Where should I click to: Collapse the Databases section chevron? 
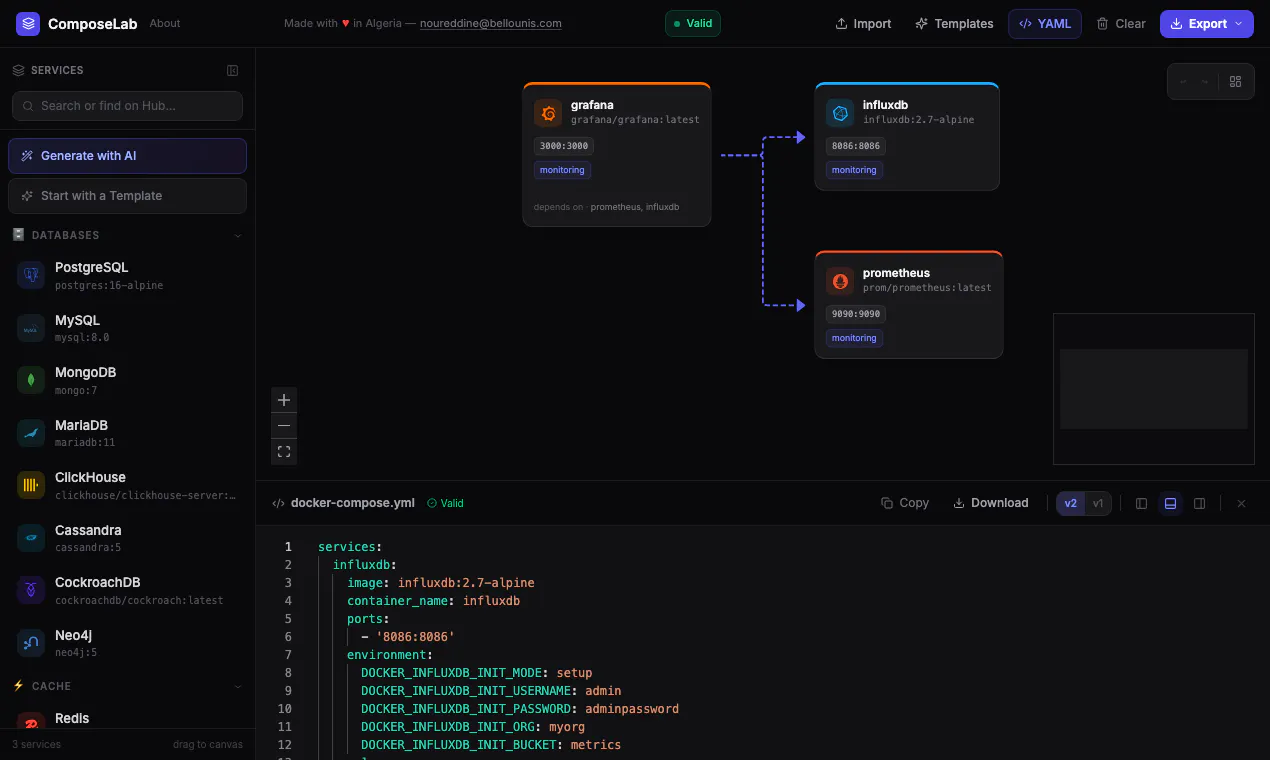point(238,236)
